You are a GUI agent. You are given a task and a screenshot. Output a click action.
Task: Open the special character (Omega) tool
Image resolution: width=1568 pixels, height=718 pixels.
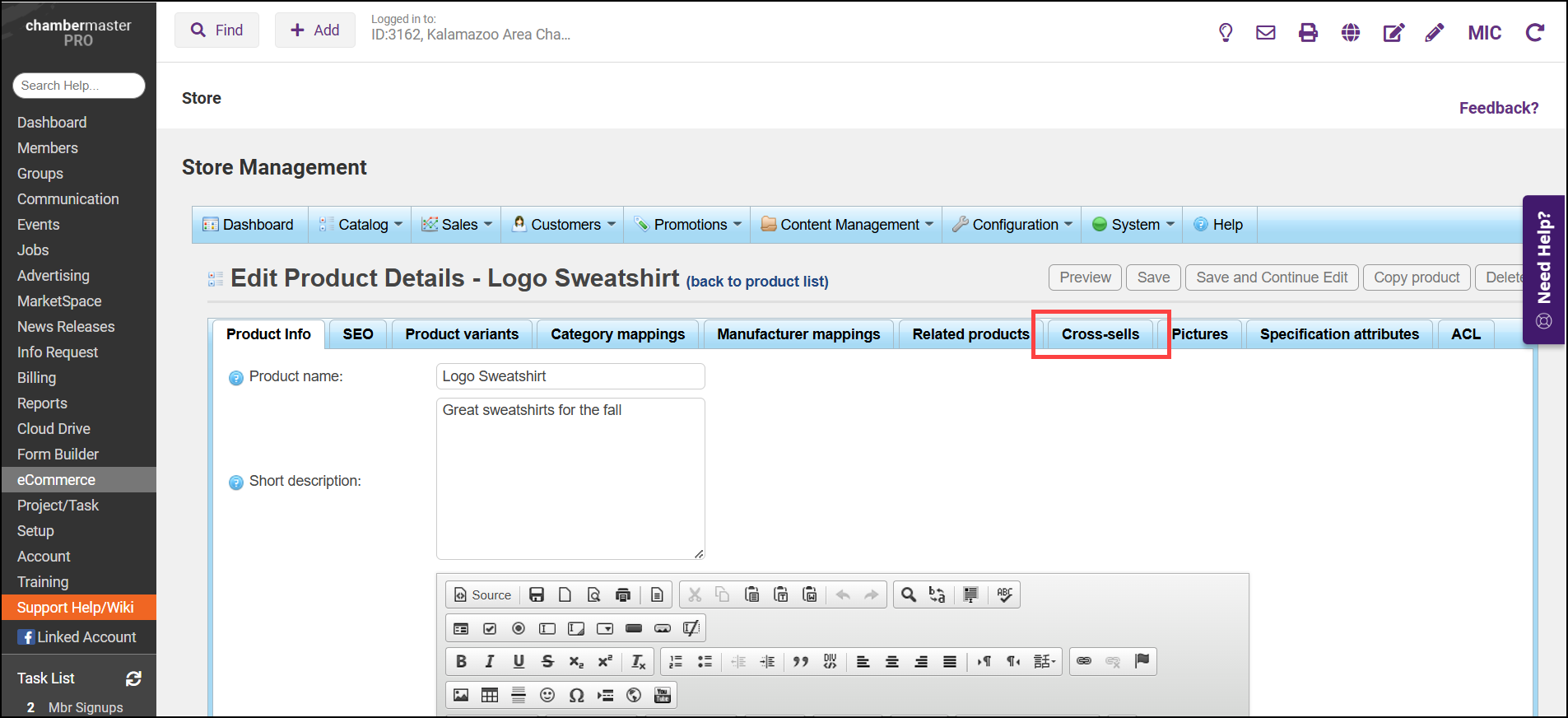(x=576, y=695)
